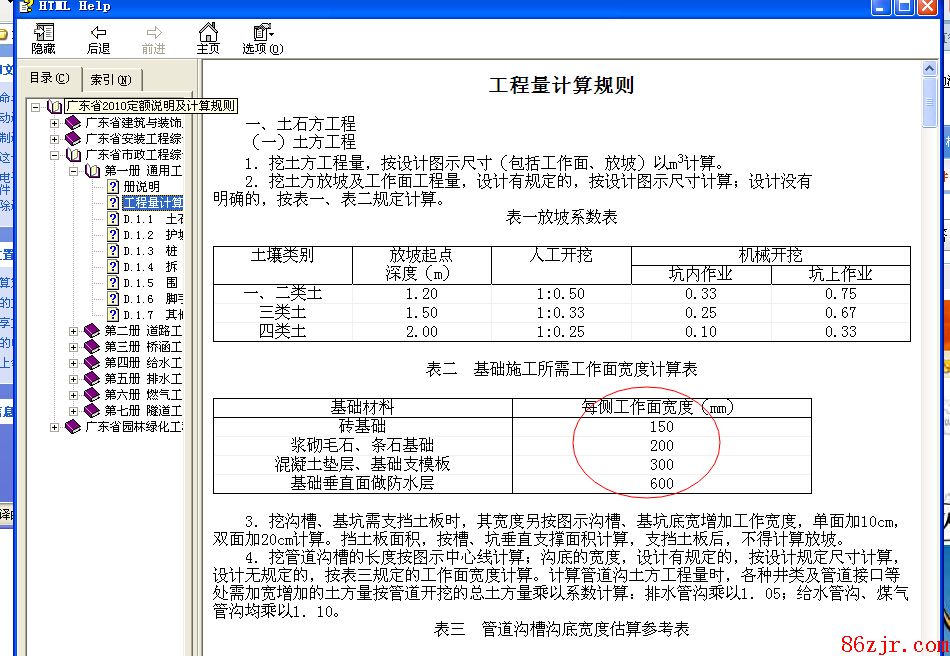Expand the 第七册 隧道工 node
The width and height of the screenshot is (950, 656).
tap(74, 411)
